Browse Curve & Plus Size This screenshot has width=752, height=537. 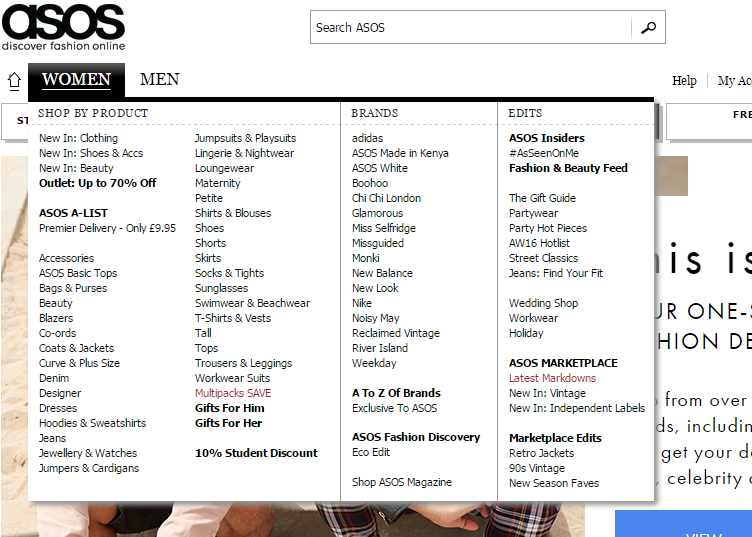click(80, 363)
